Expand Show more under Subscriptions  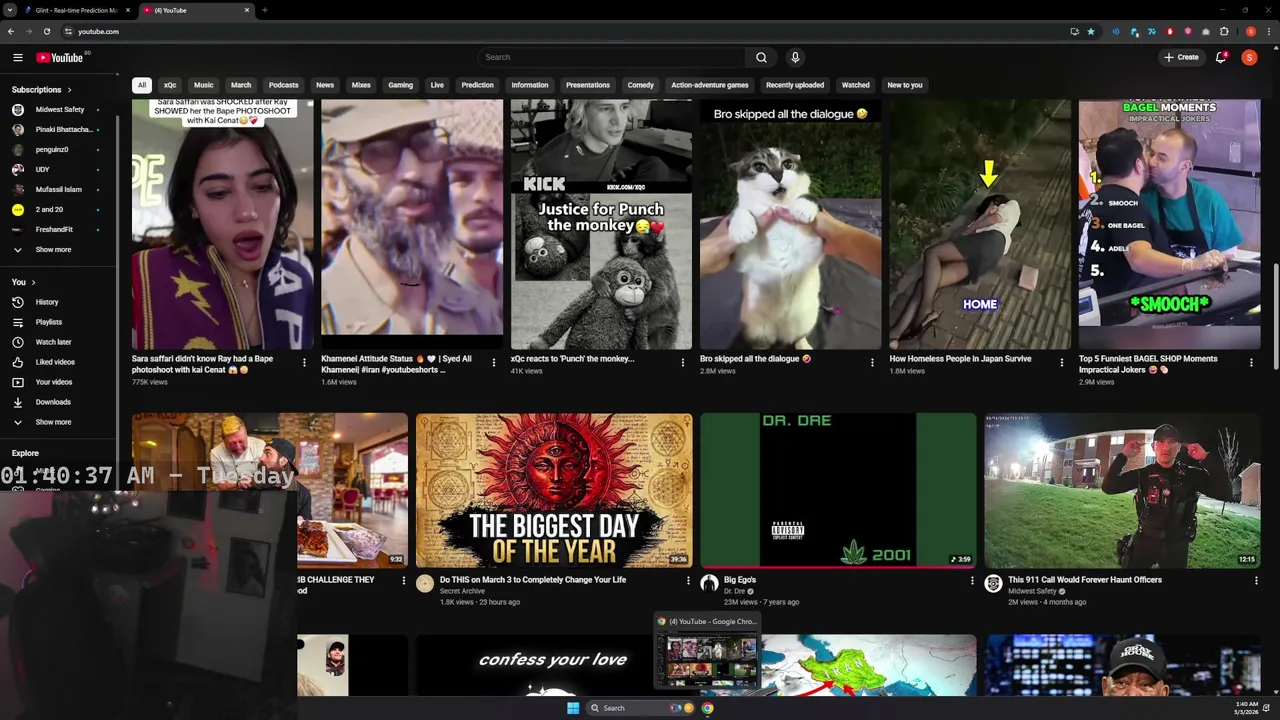[x=54, y=250]
